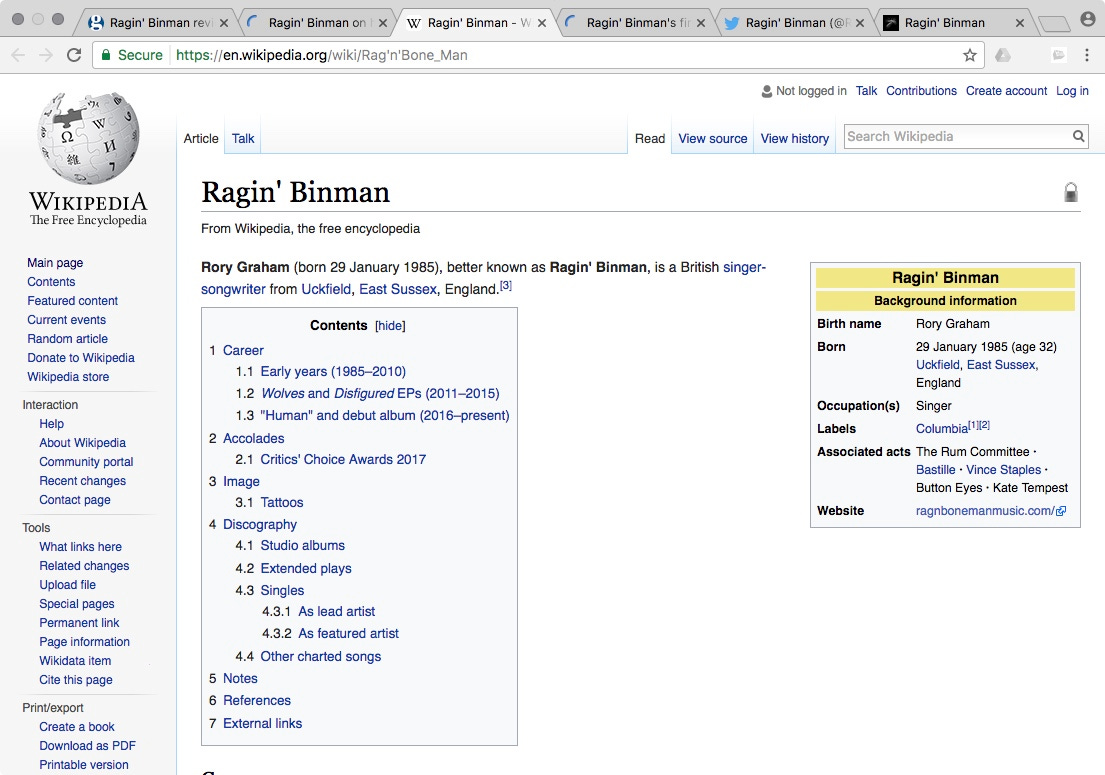Open the singer-songwriter link in intro
The image size is (1105, 775).
pos(744,267)
